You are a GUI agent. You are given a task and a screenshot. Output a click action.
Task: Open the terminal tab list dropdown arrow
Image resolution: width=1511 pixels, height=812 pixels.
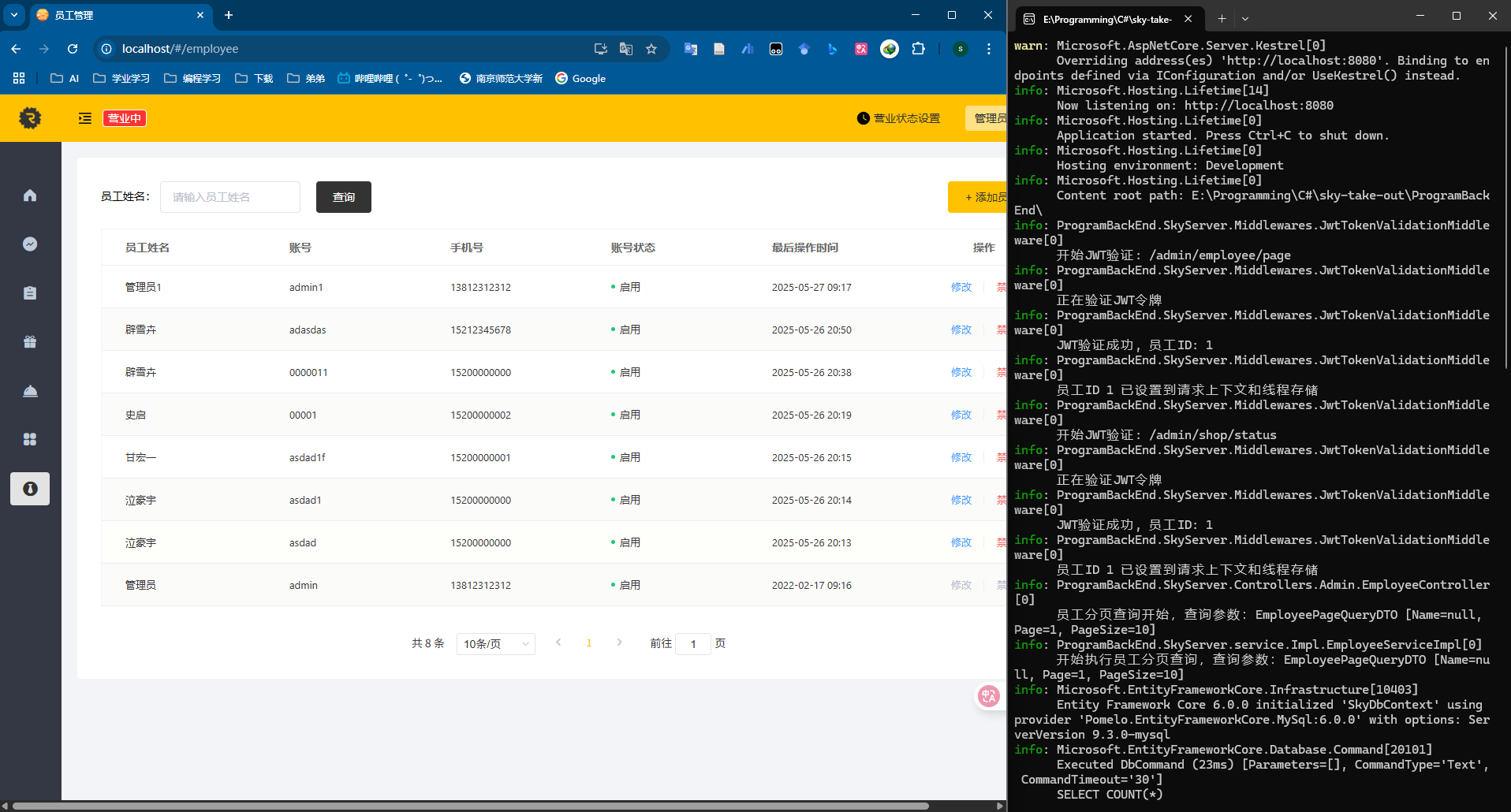click(1245, 18)
